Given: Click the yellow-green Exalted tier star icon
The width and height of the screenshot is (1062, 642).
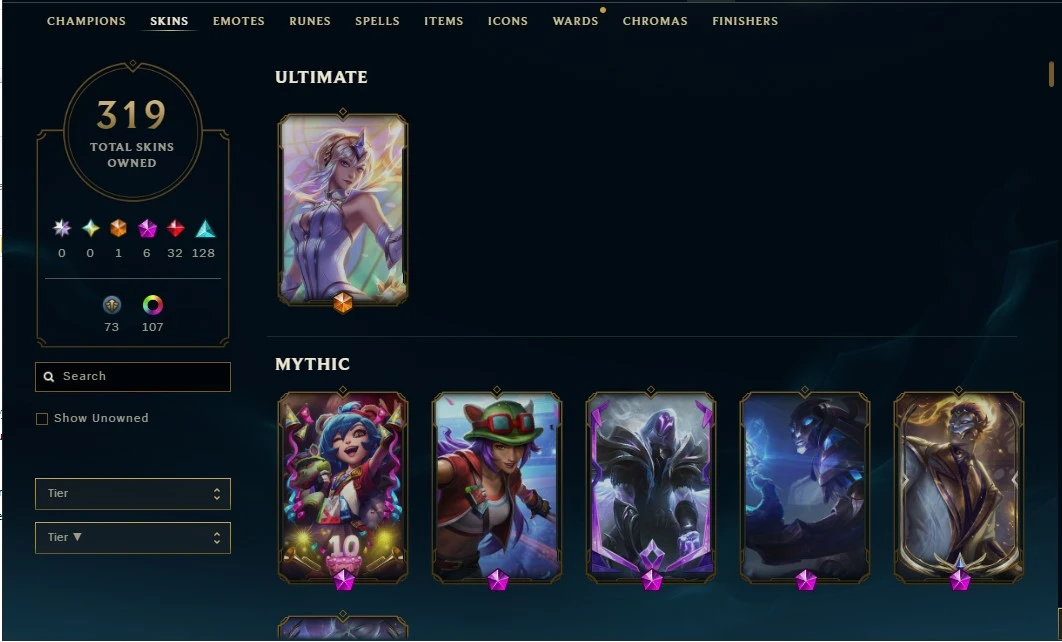Looking at the screenshot, I should [x=90, y=229].
